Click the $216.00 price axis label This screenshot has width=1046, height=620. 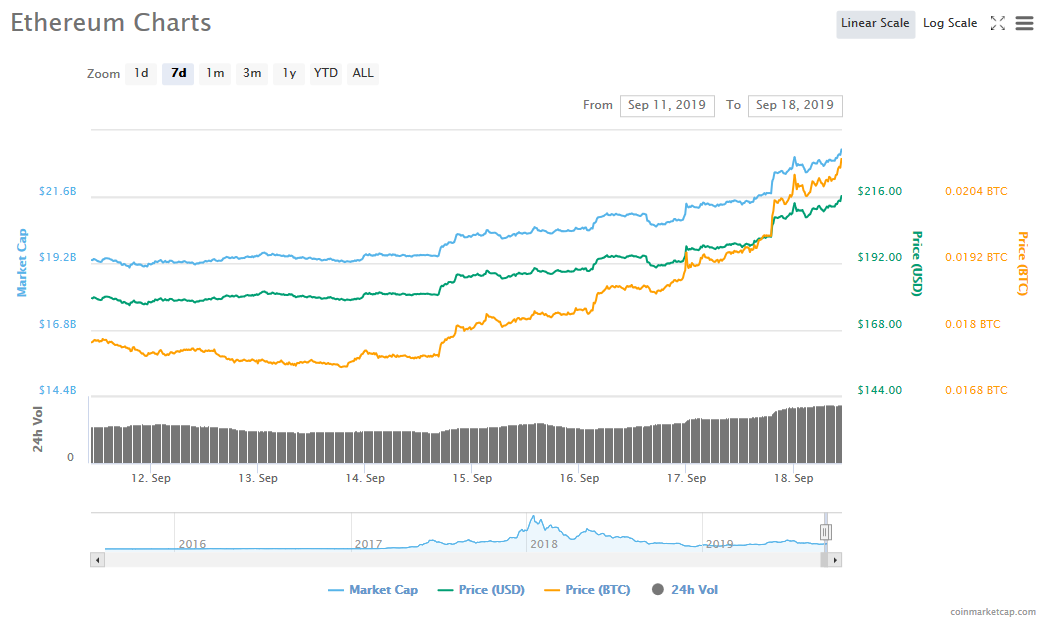pos(879,192)
